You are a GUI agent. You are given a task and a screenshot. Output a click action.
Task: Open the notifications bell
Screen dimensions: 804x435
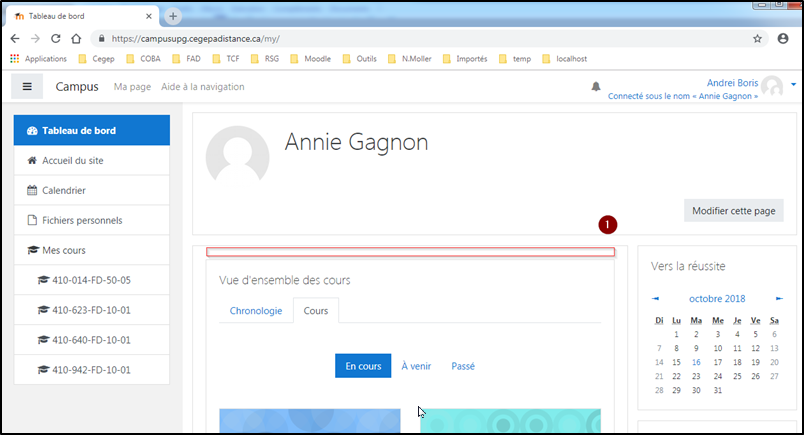tap(595, 87)
